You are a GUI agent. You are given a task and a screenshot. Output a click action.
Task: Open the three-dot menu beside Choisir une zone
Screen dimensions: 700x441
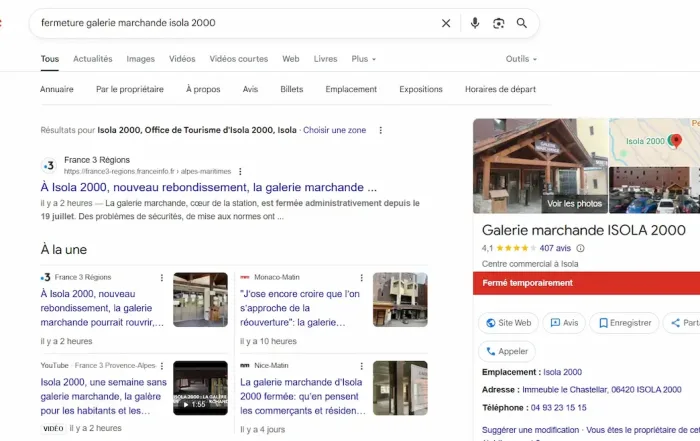pyautogui.click(x=380, y=130)
